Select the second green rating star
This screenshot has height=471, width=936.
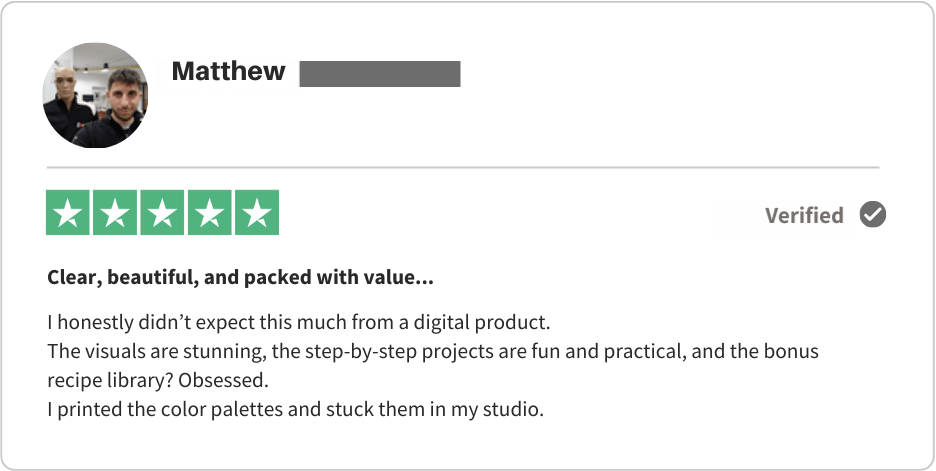click(115, 213)
